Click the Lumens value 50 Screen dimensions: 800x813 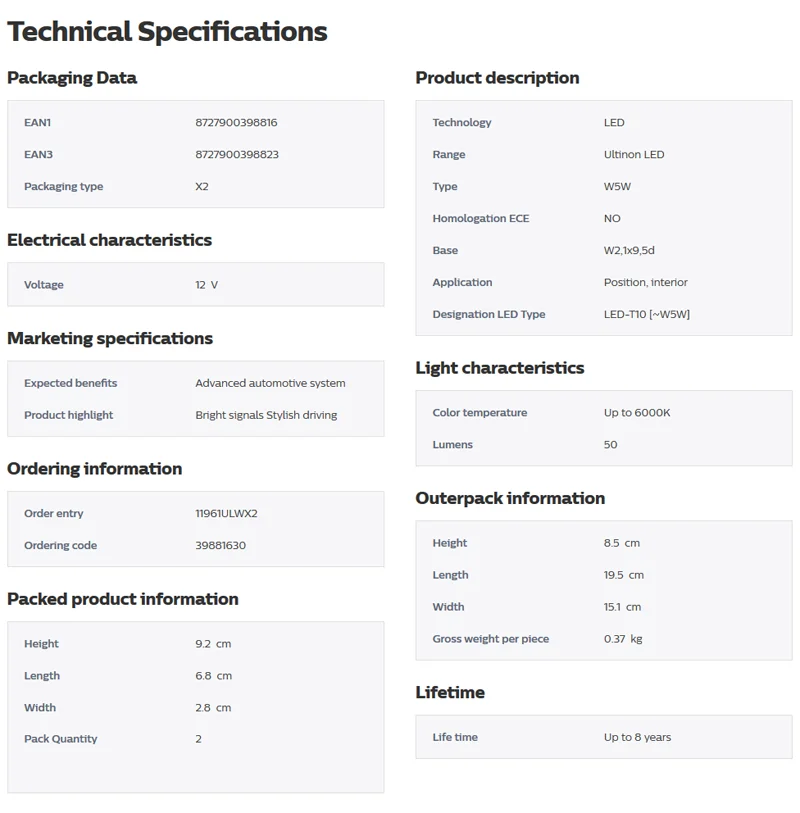coord(610,445)
